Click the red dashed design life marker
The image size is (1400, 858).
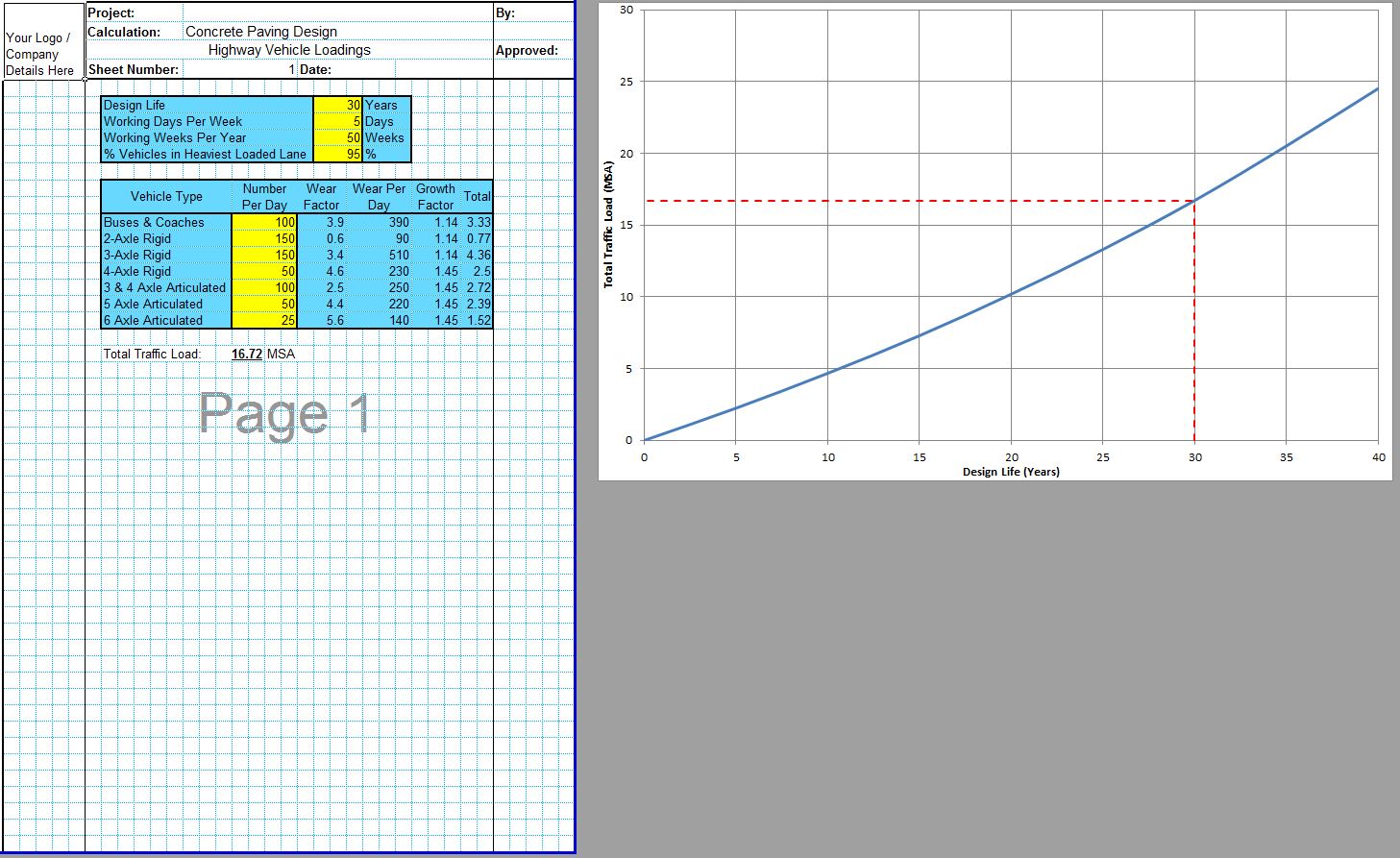point(1193,336)
